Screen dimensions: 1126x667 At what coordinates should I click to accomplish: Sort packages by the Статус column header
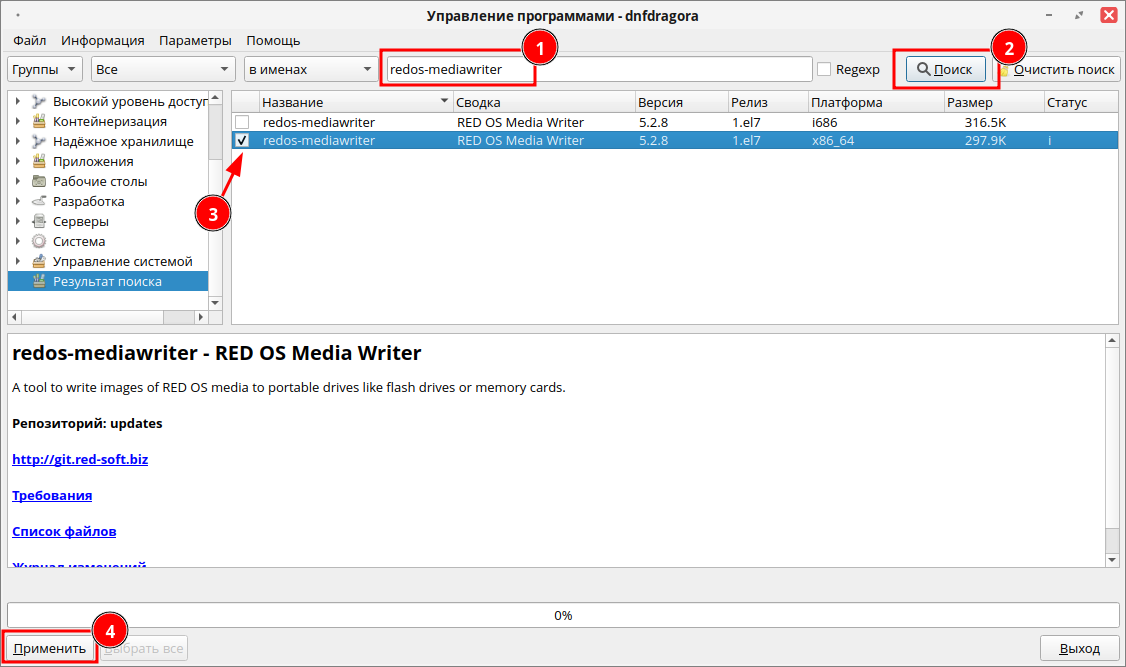[1081, 102]
